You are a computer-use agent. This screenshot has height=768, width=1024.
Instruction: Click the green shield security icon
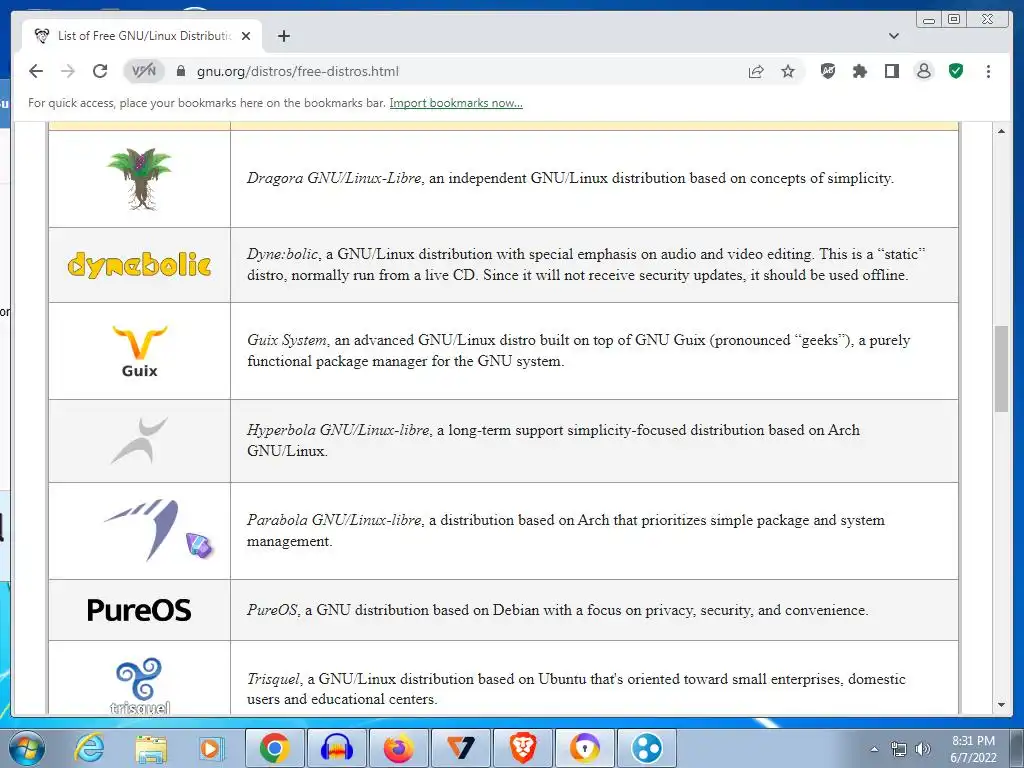[956, 71]
